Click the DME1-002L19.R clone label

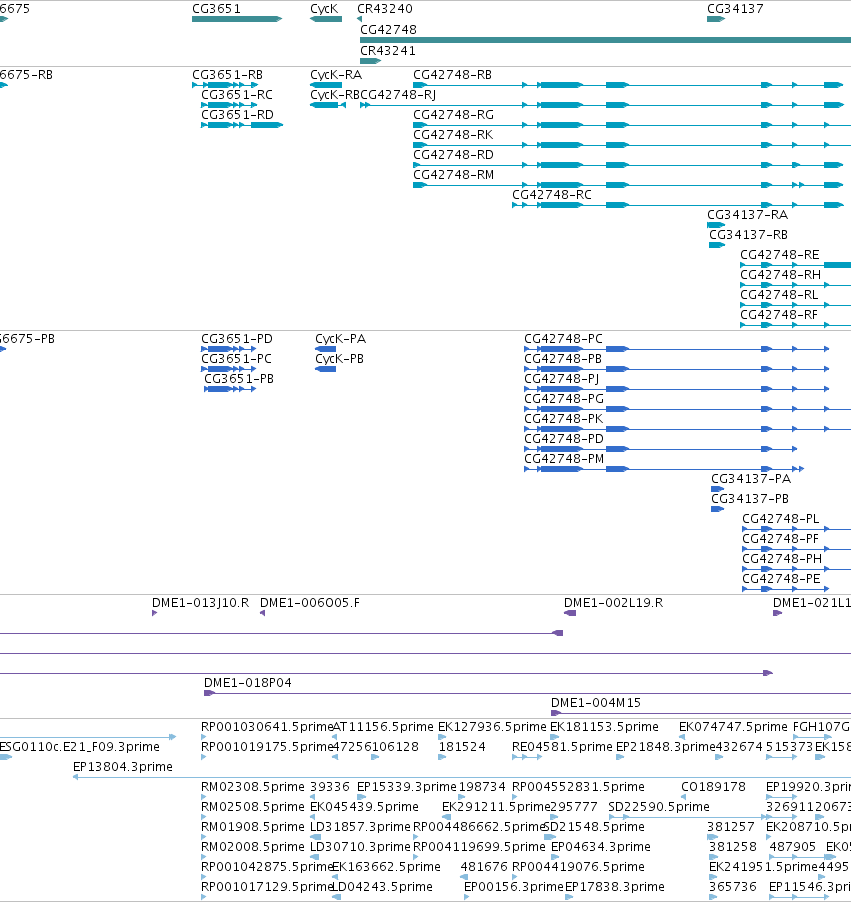point(613,603)
